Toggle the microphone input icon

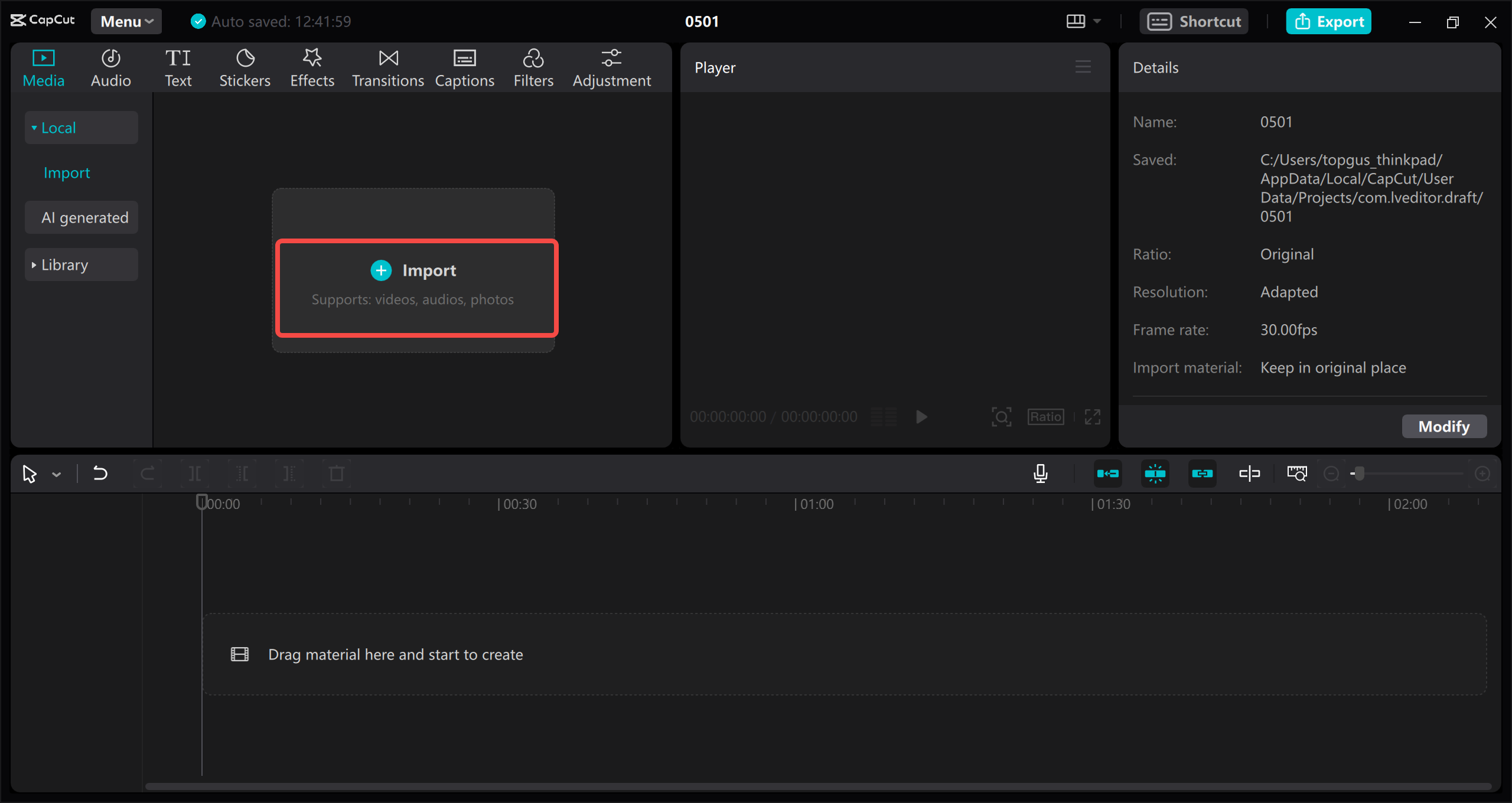pos(1041,473)
